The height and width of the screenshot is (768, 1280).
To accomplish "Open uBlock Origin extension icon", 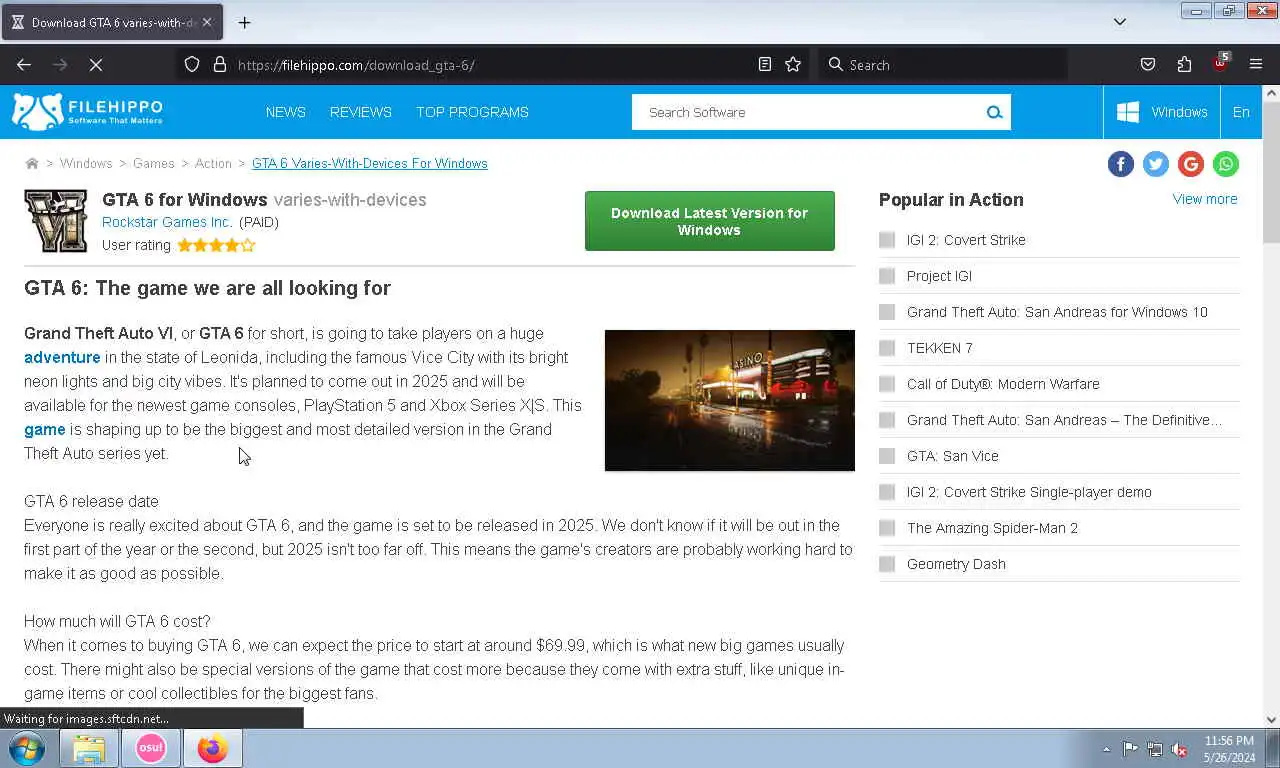I will tap(1220, 64).
